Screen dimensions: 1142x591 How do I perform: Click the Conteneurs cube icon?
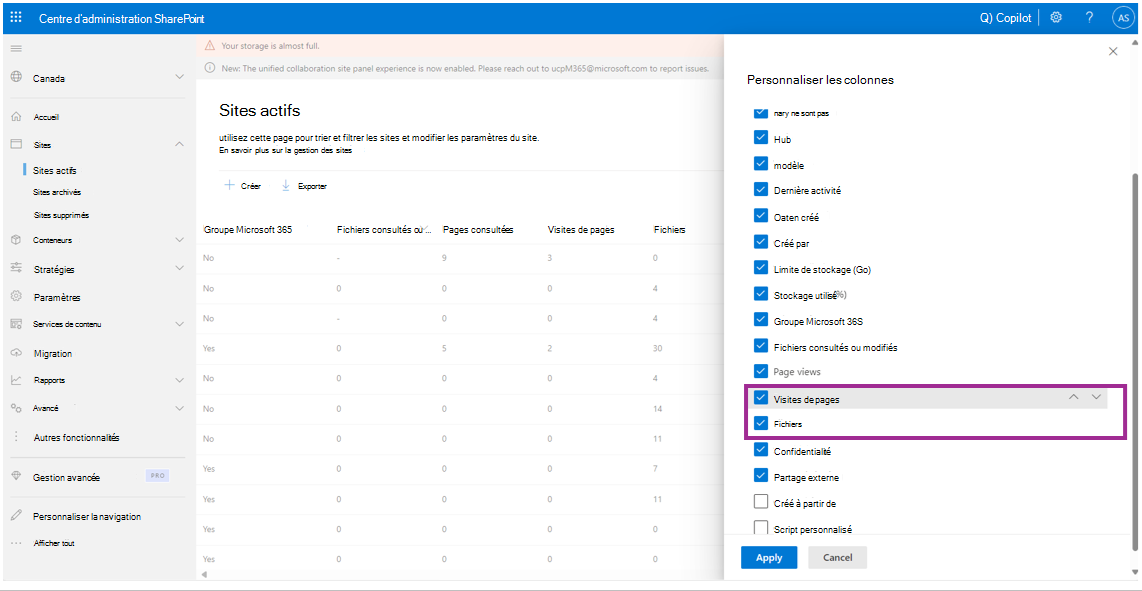[16, 240]
